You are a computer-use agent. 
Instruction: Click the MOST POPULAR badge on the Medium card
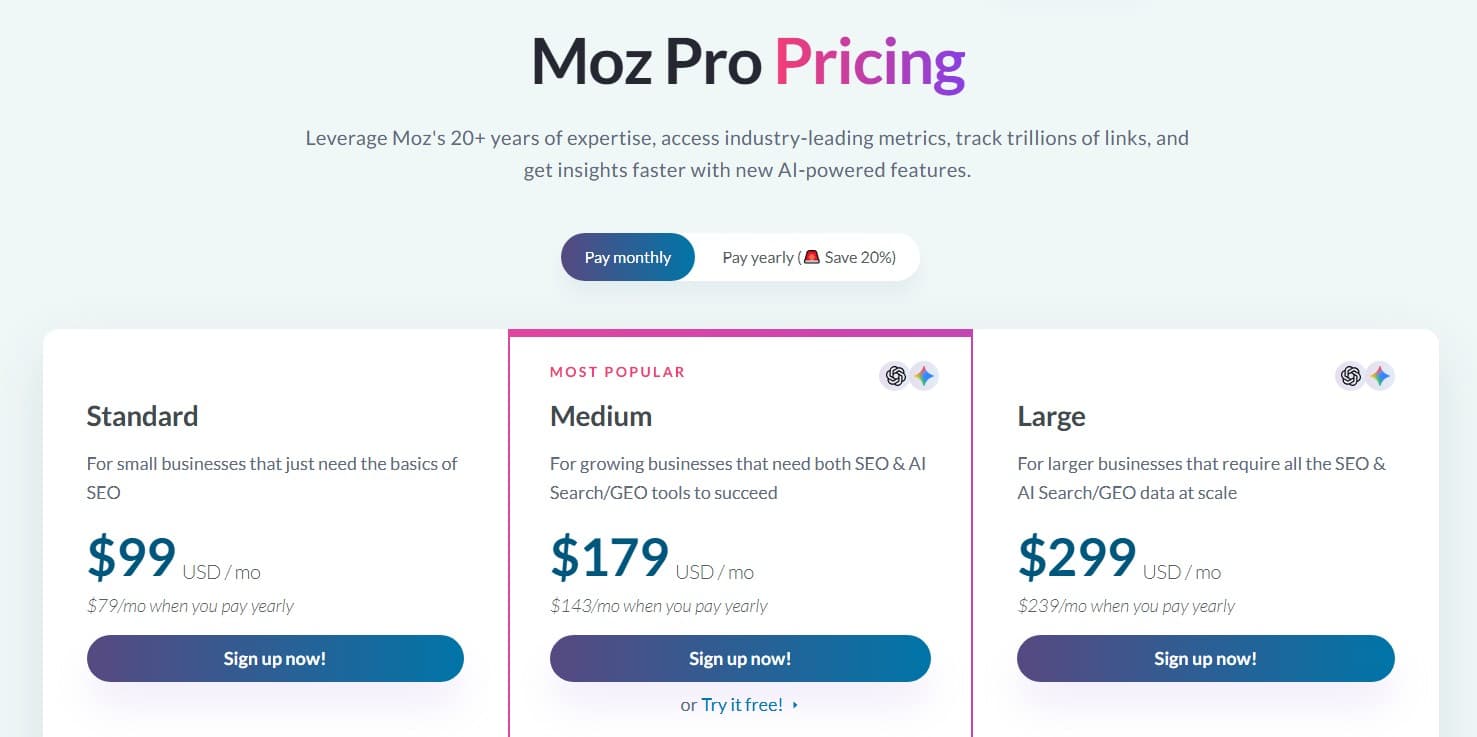pos(617,372)
